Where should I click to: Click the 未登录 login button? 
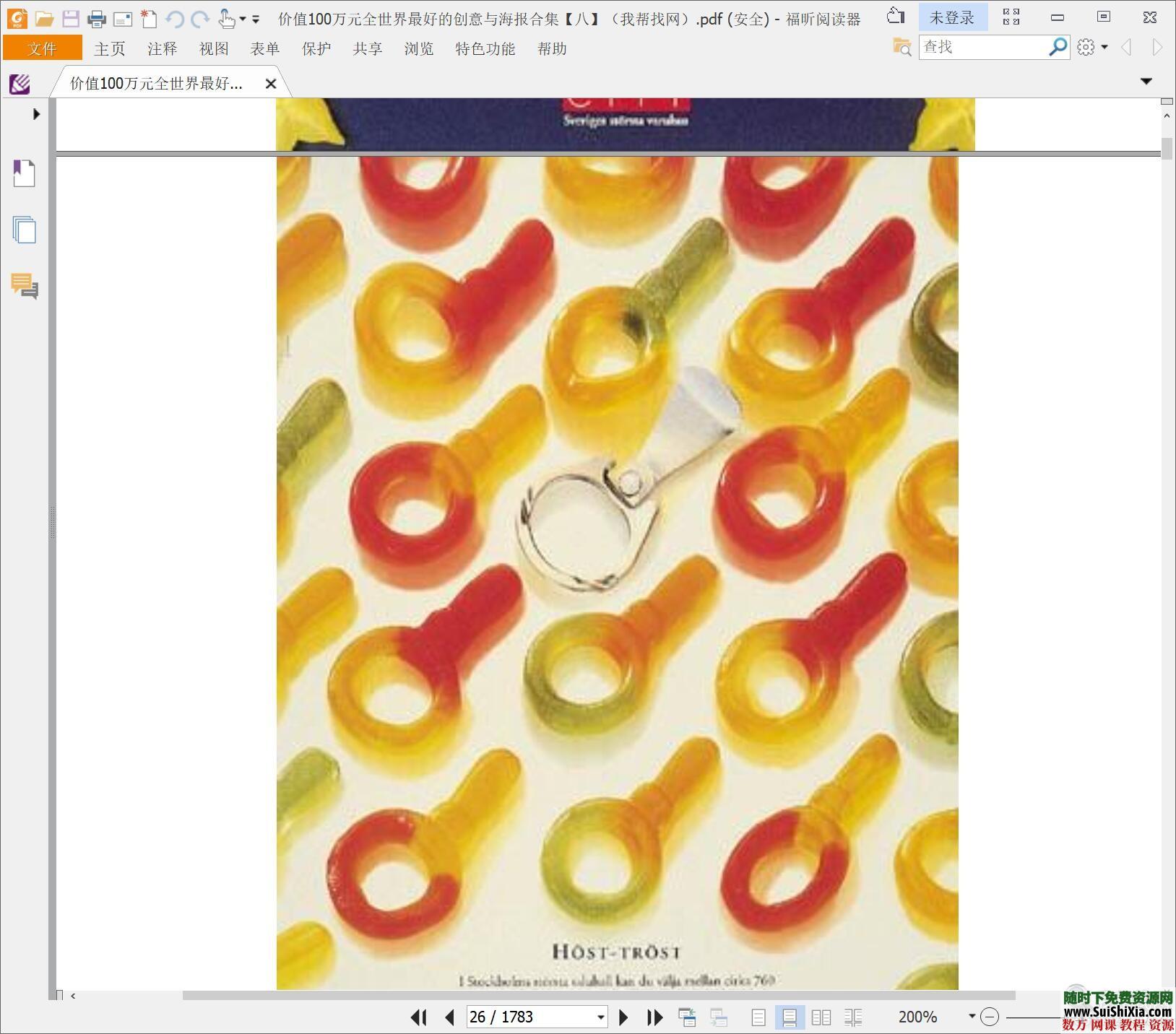pos(952,18)
